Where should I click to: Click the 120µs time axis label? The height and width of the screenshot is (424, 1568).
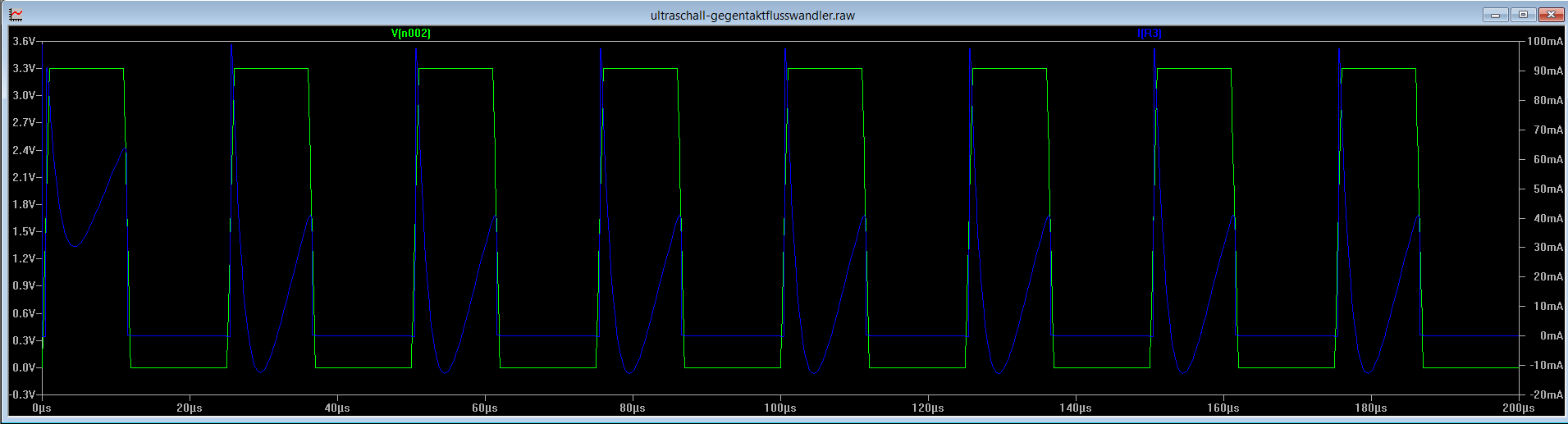coord(928,408)
